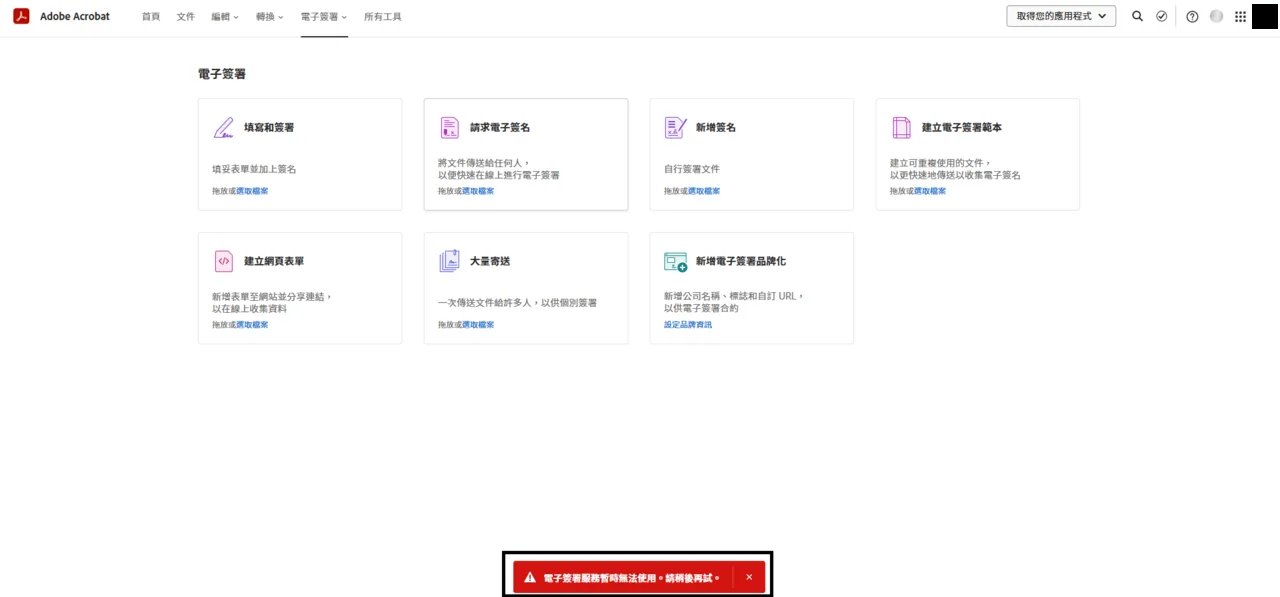Click 選取檔案 link under 新增簽名
Image resolution: width=1280 pixels, height=597 pixels.
704,191
